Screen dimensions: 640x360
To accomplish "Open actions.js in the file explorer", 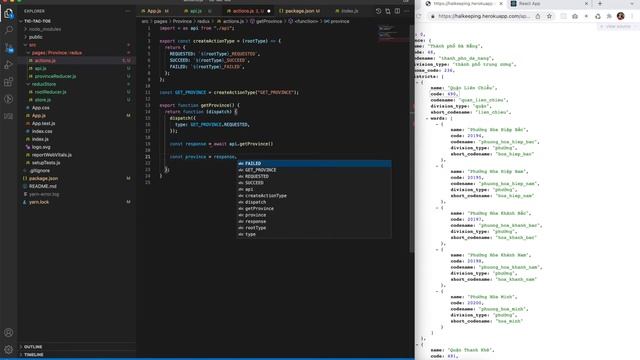I will (45, 60).
